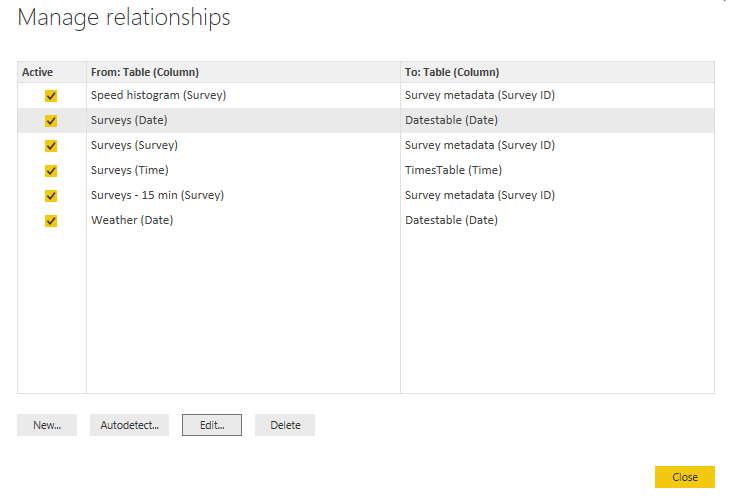
Task: Toggle Active checkbox for Surveys (Survey)
Action: tap(51, 146)
